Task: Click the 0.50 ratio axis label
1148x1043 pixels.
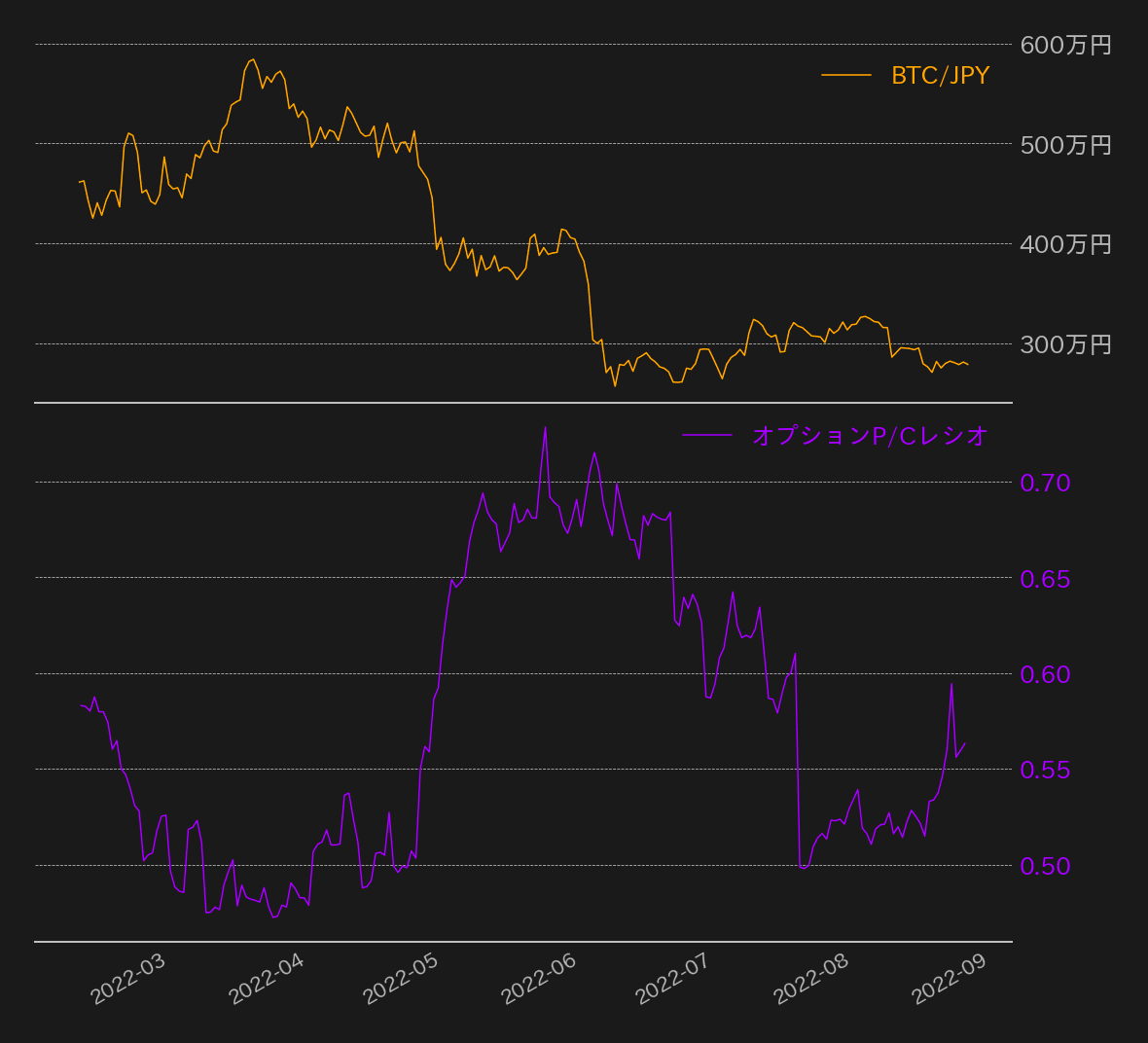Action: point(1043,866)
